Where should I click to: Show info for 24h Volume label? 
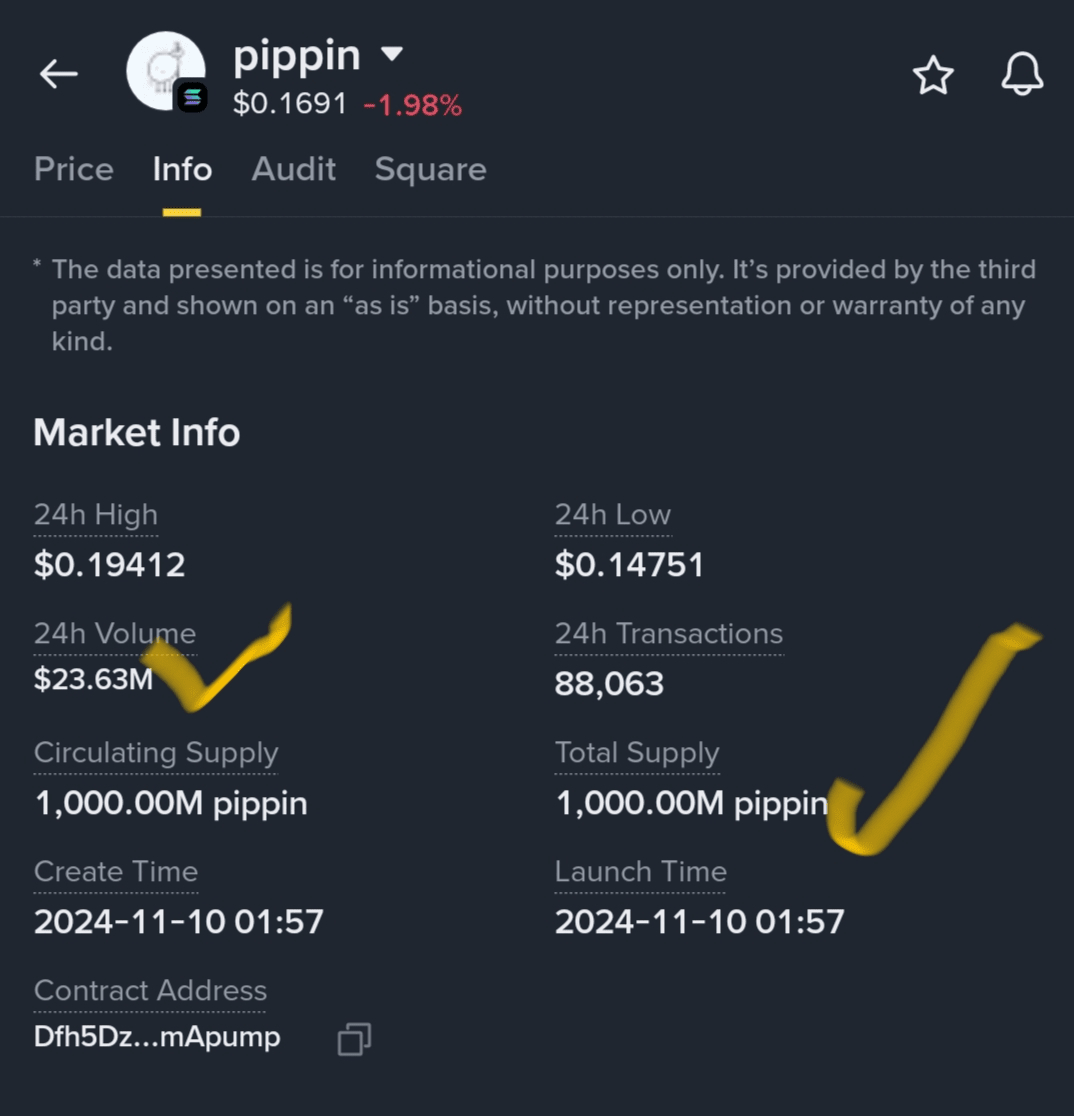click(x=114, y=634)
